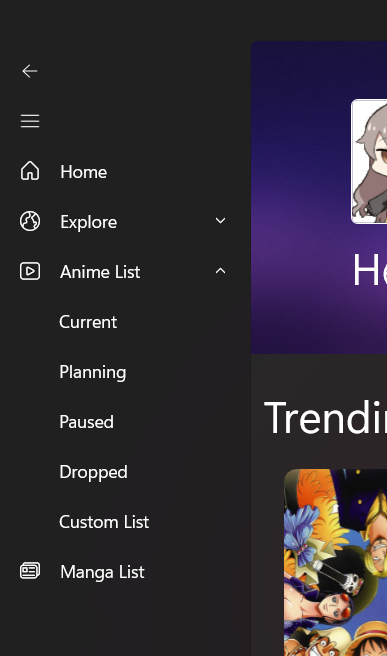Click the Home house icon
Viewport: 387px width, 656px height.
pyautogui.click(x=30, y=172)
